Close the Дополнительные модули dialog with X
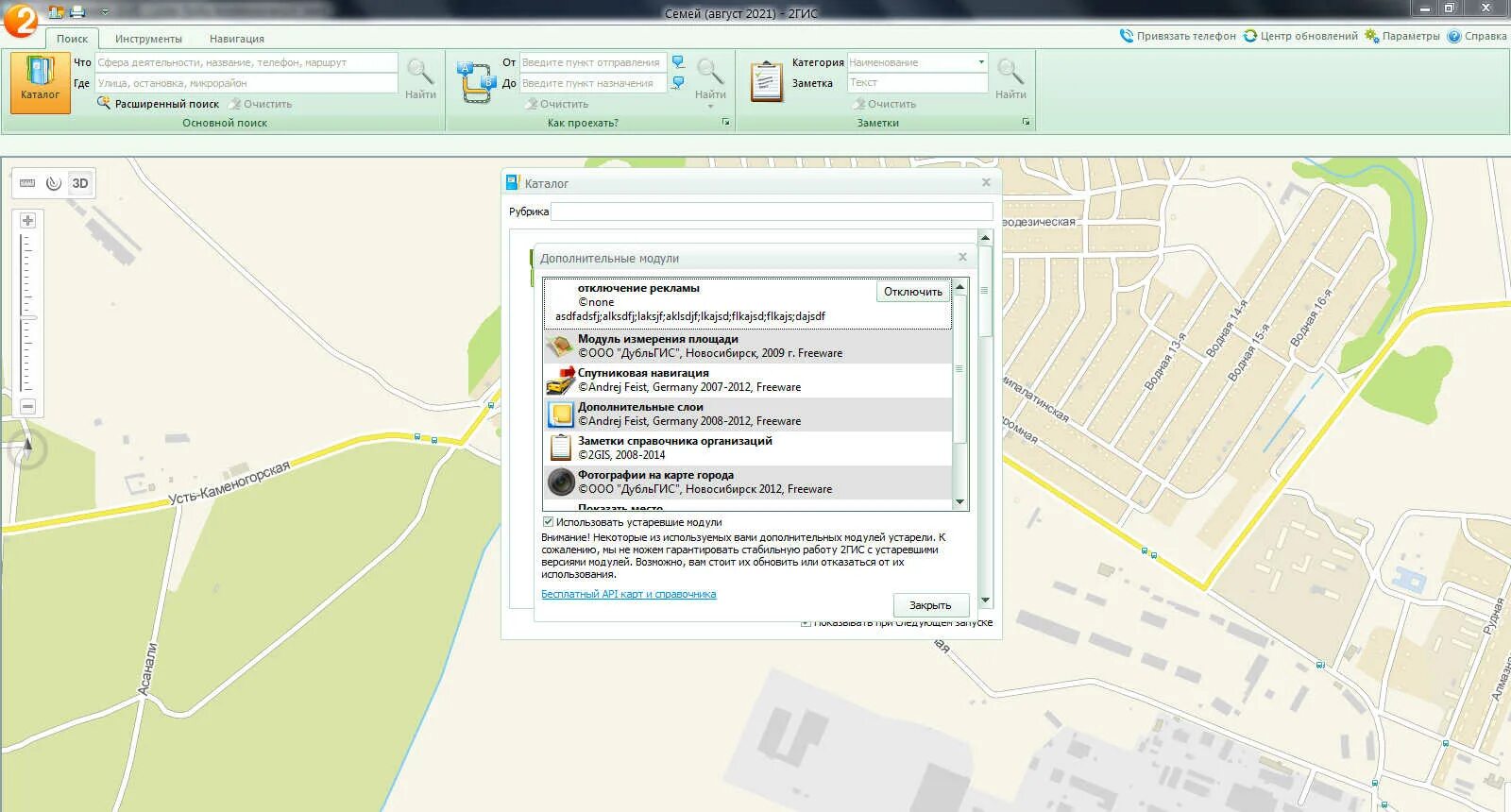Screen dimensions: 1511x812 tap(962, 257)
